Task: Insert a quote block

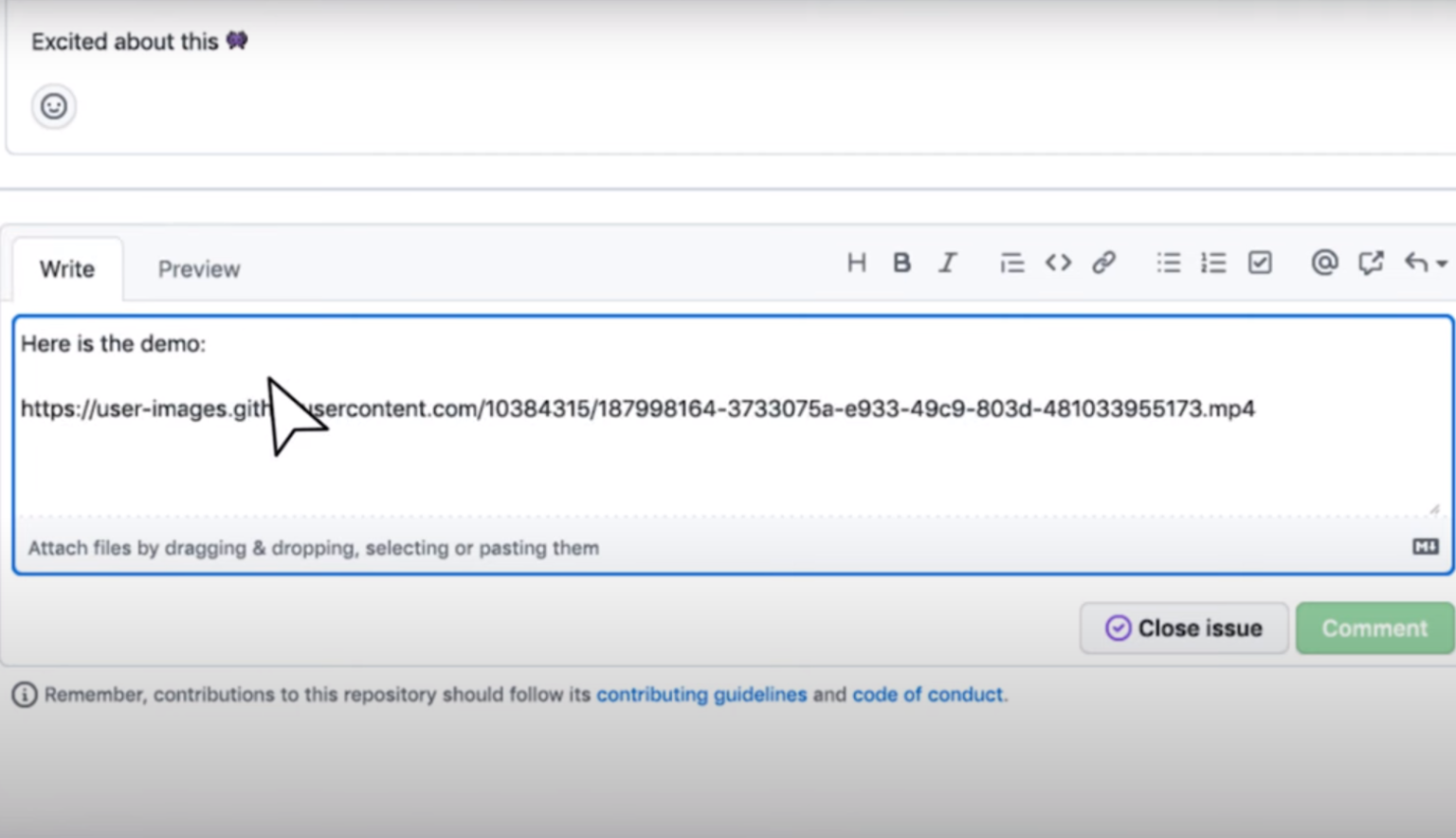Action: coord(1012,263)
